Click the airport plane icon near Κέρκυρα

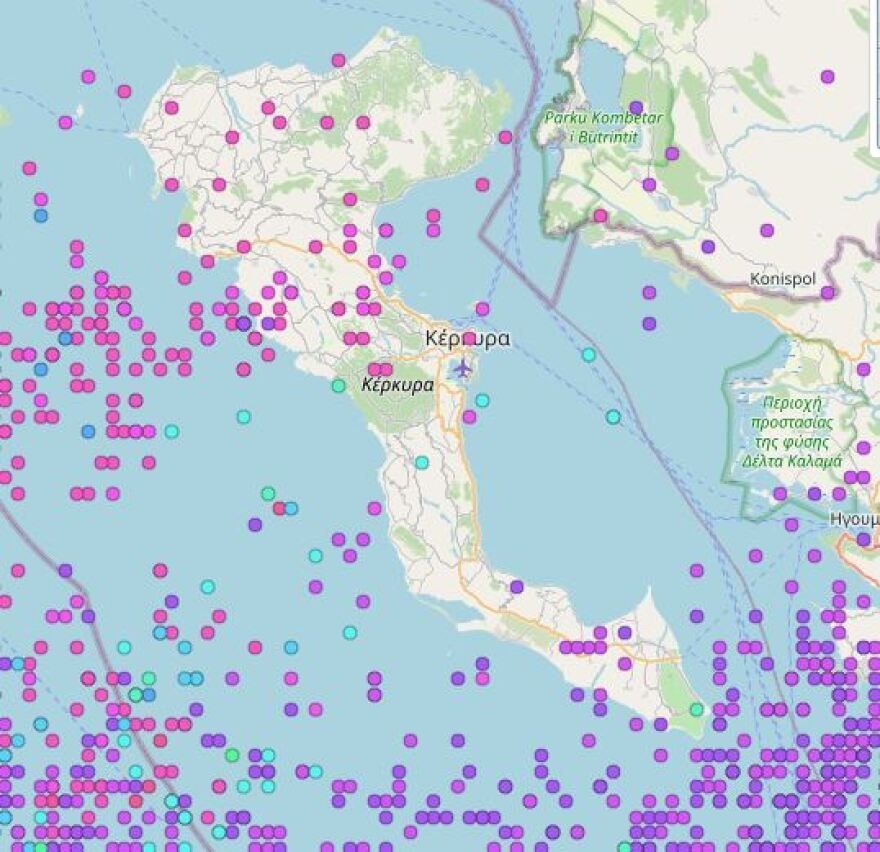pyautogui.click(x=462, y=369)
